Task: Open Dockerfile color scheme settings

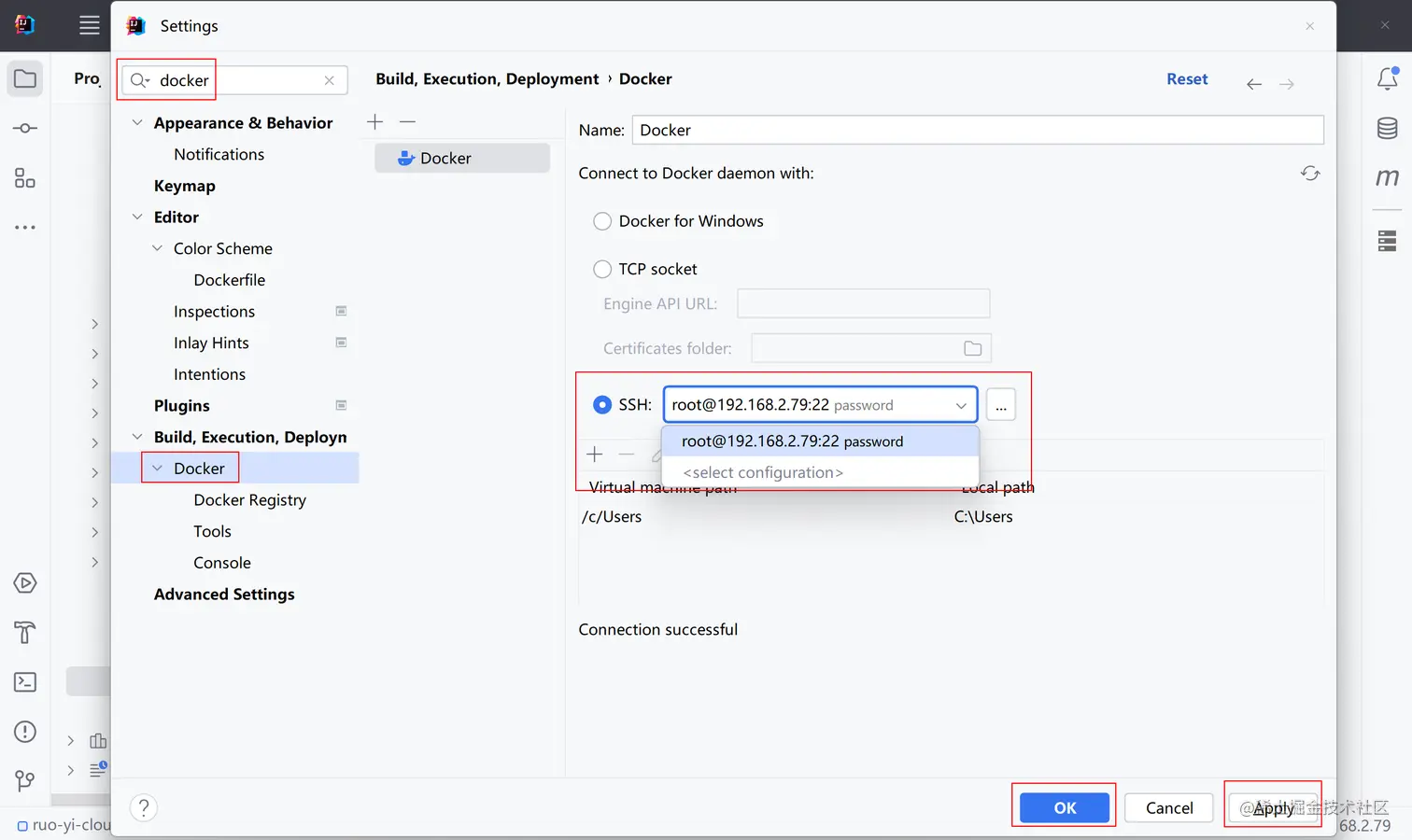Action: [x=230, y=280]
